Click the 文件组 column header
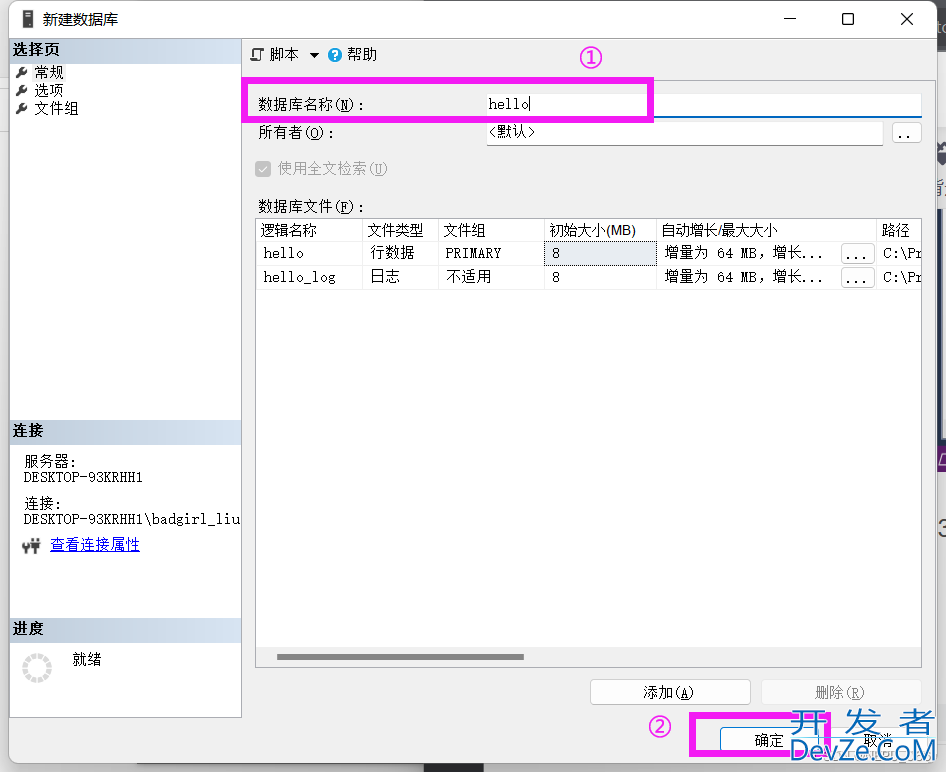Viewport: 946px width, 772px height. [491, 230]
